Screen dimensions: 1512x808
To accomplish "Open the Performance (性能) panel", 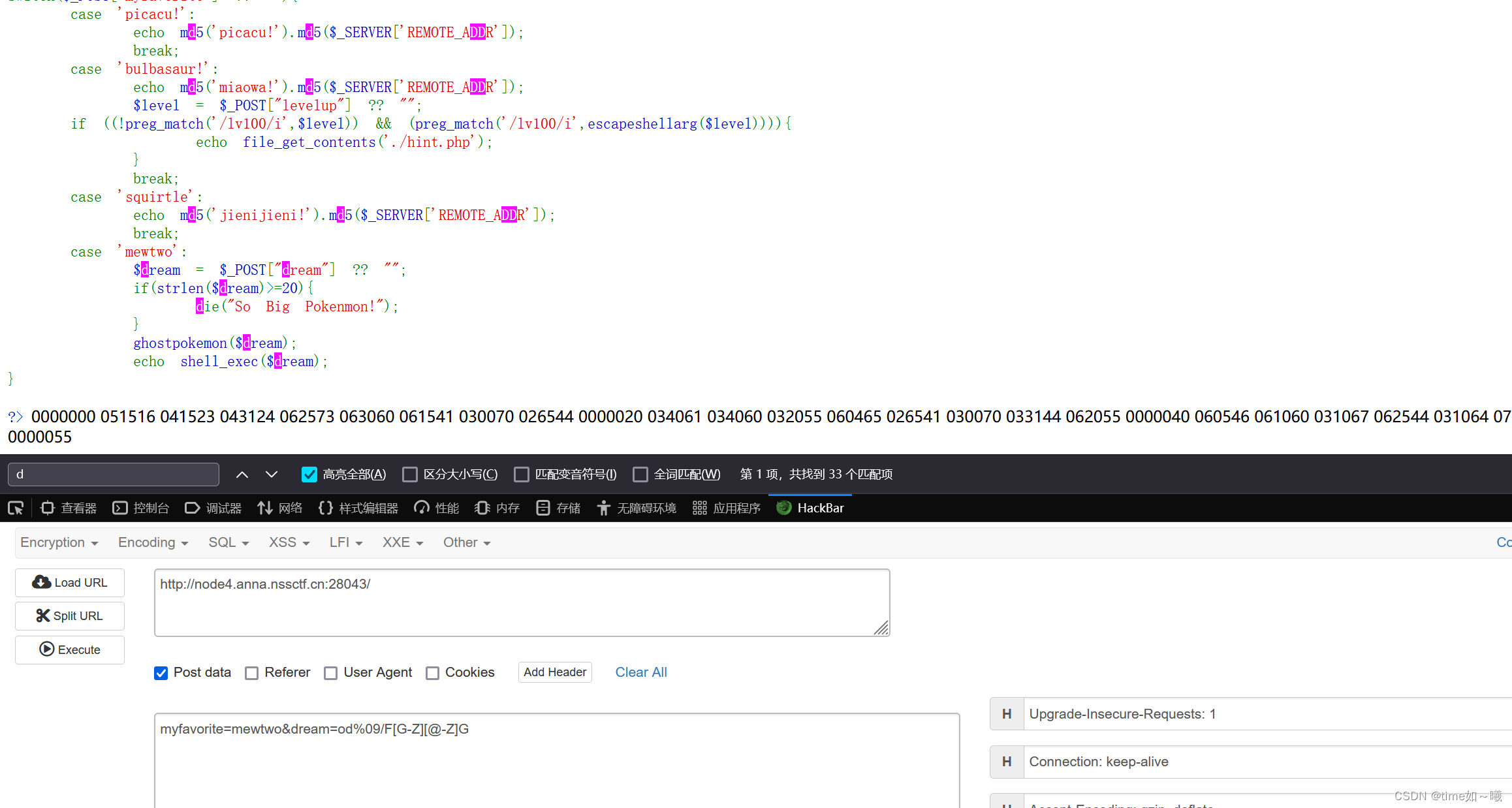I will (x=437, y=508).
